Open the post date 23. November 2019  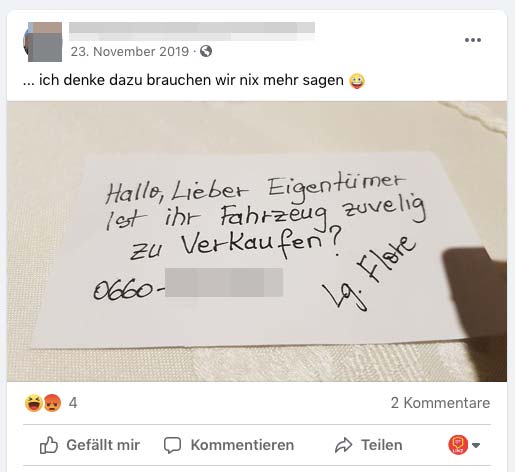point(130,52)
